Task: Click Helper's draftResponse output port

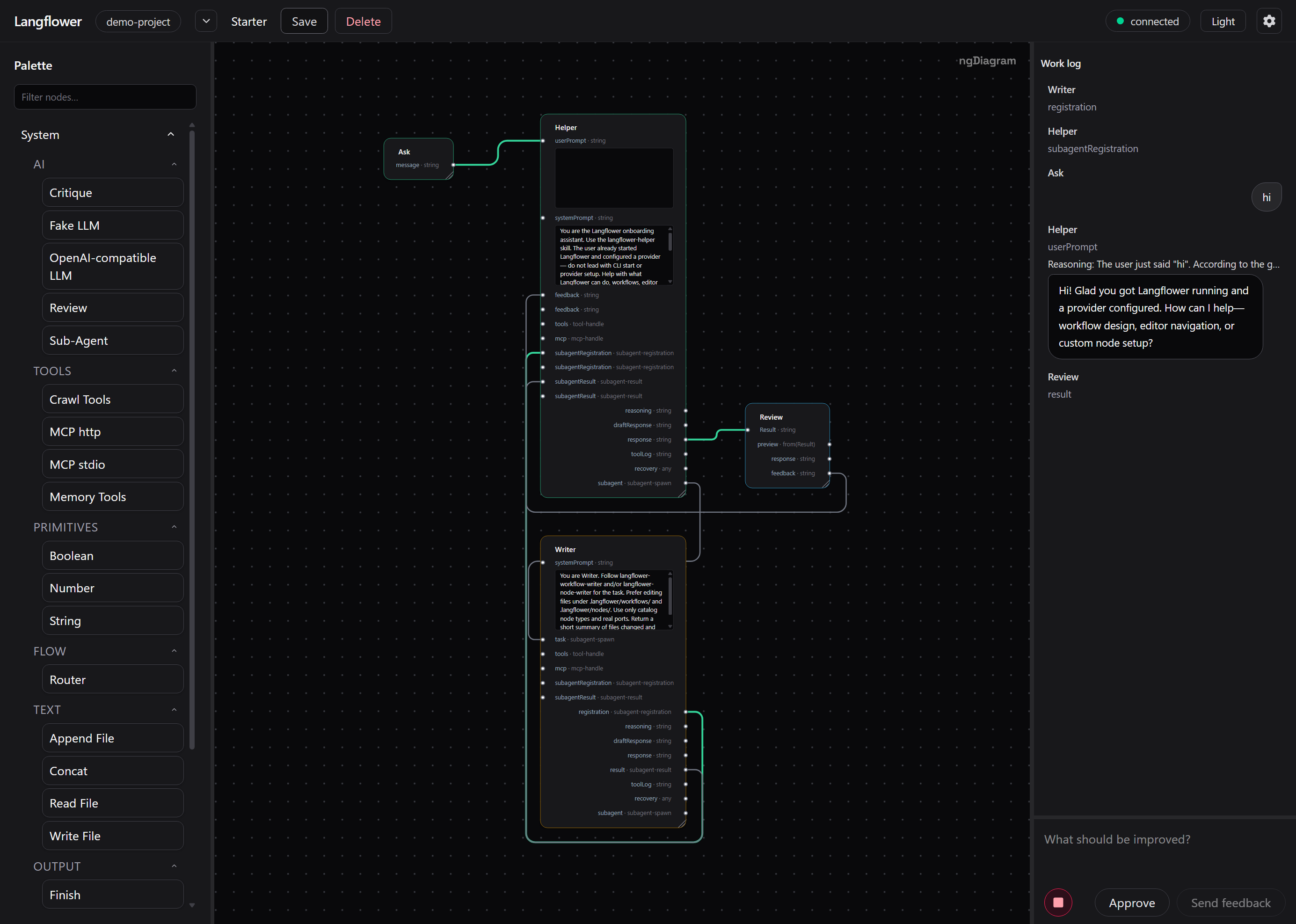Action: tap(685, 425)
